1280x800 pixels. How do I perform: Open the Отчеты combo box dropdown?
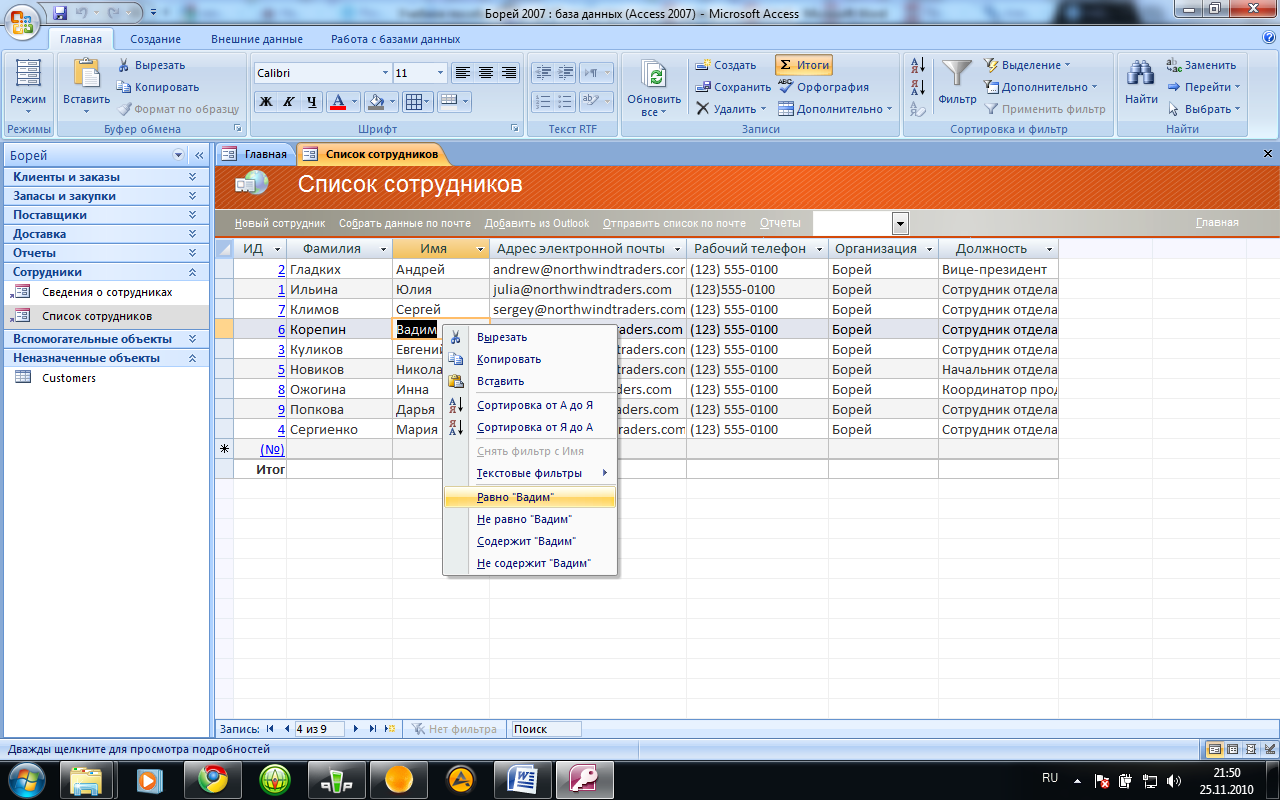[900, 224]
